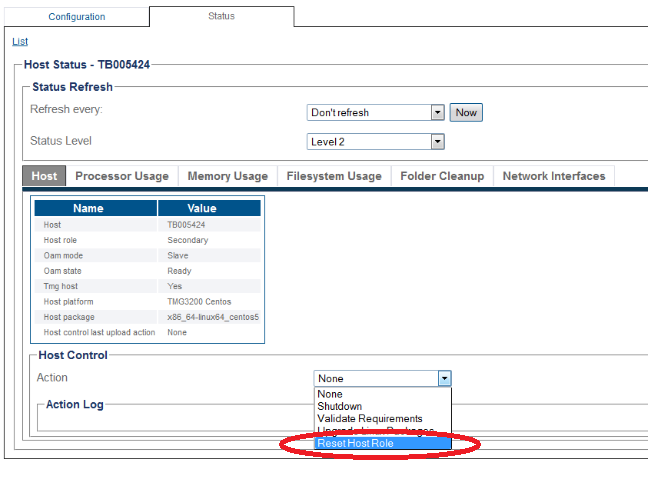Show the Network Interfaces tab
This screenshot has width=648, height=481.
(554, 176)
